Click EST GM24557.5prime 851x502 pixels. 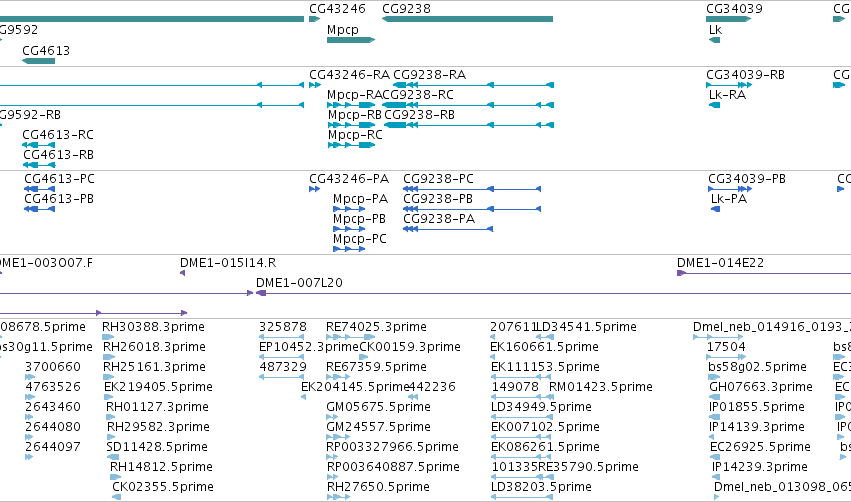(378, 427)
